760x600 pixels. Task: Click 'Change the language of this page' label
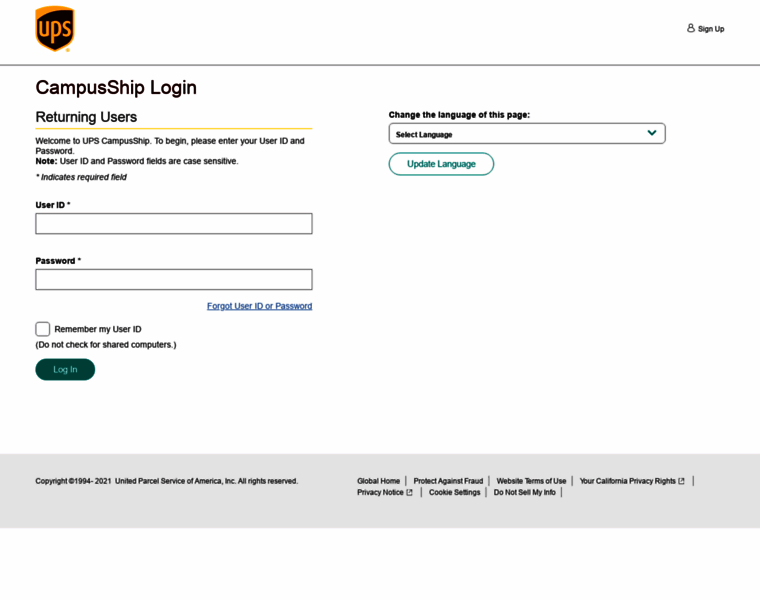(459, 115)
